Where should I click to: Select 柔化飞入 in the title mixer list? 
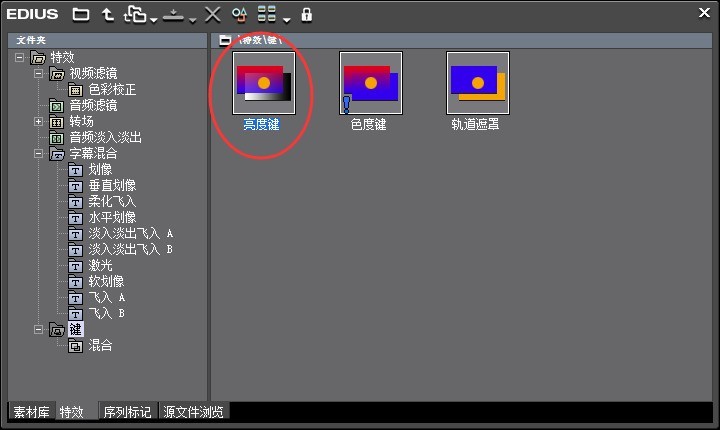click(111, 202)
